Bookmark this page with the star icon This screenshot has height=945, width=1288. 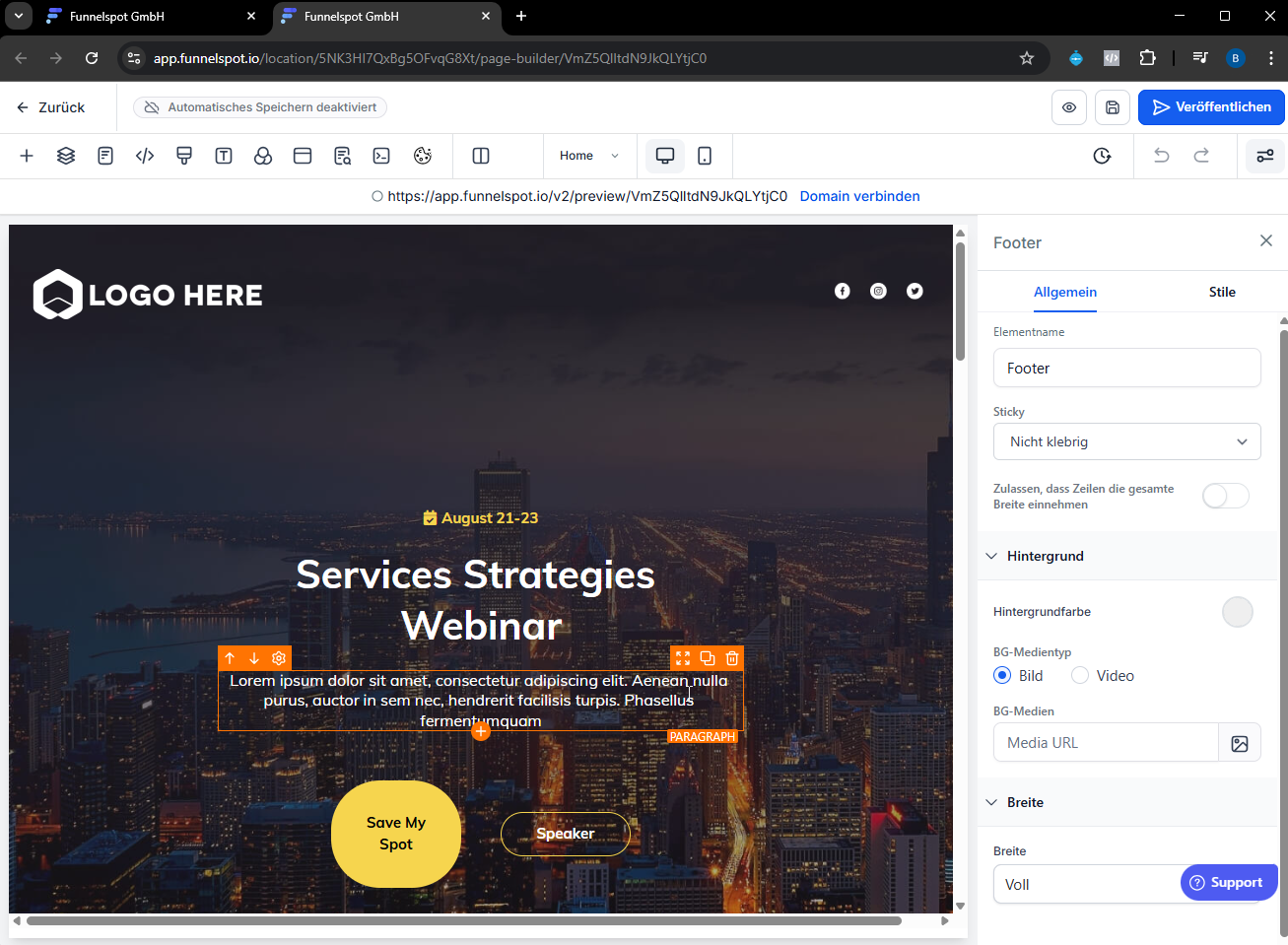(1027, 58)
